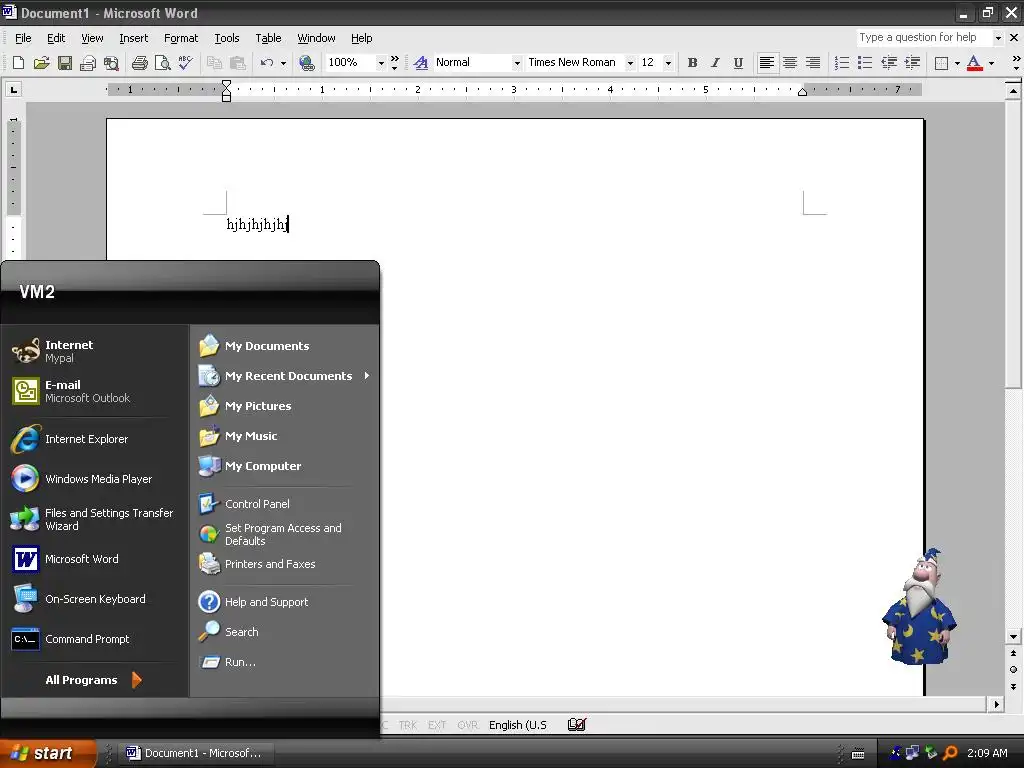Click the Search toolbar icon

pyautogui.click(x=112, y=63)
